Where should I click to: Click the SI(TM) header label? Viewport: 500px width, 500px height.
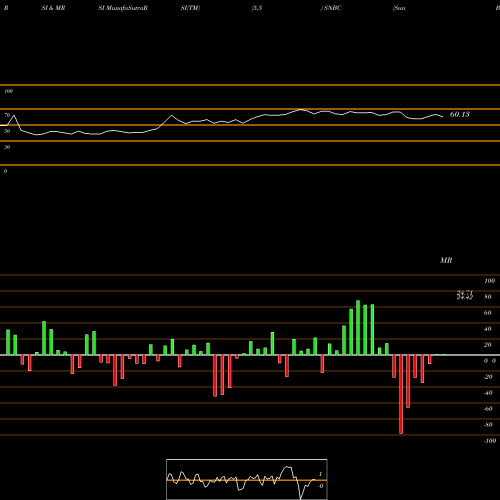(x=190, y=8)
